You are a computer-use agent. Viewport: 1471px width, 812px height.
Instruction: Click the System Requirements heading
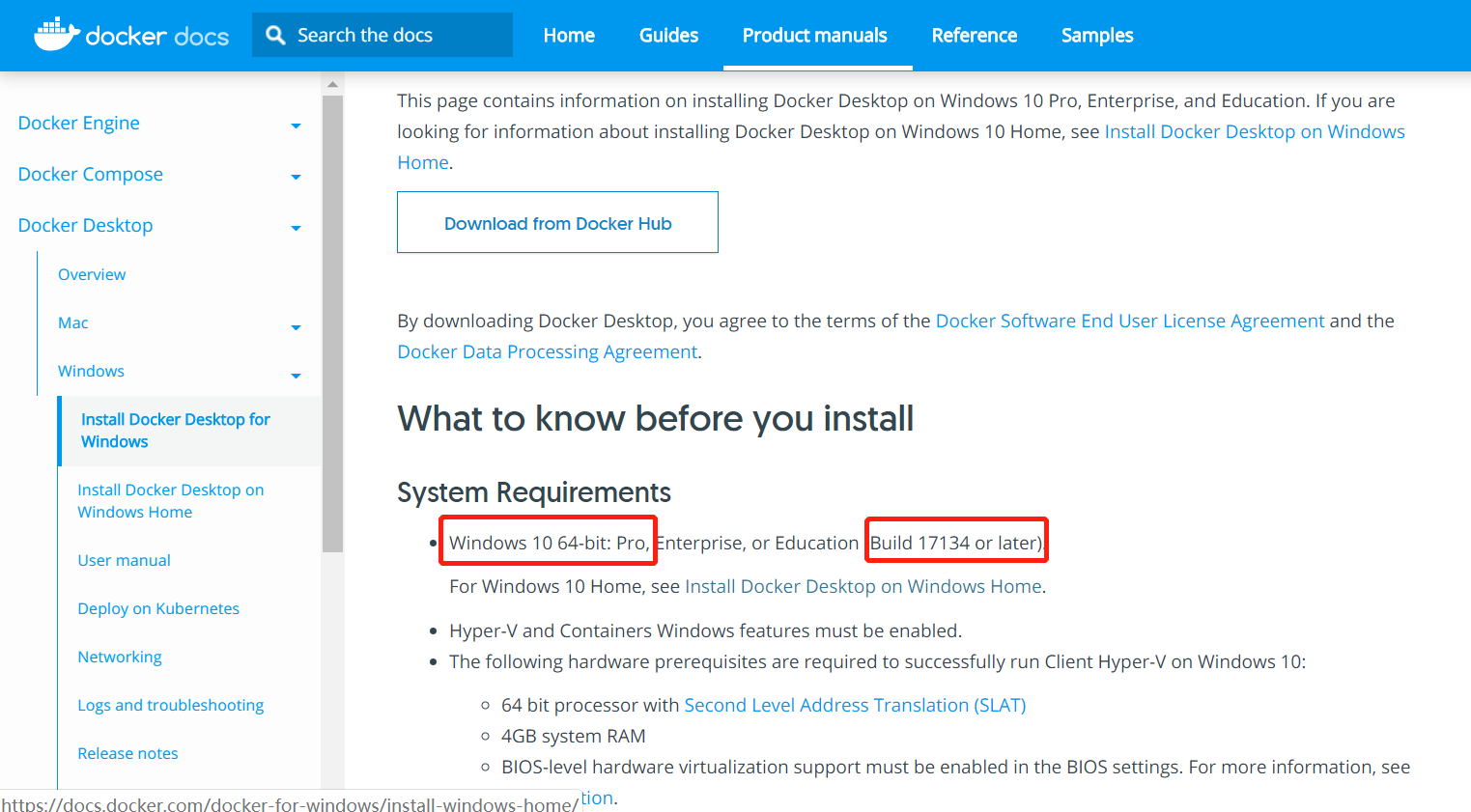(x=534, y=492)
